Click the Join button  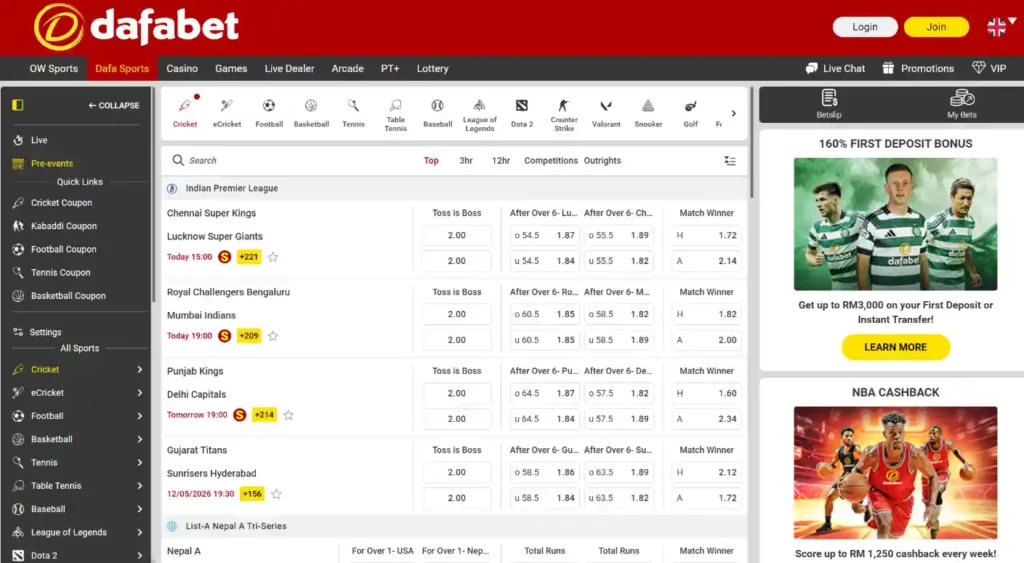point(936,27)
